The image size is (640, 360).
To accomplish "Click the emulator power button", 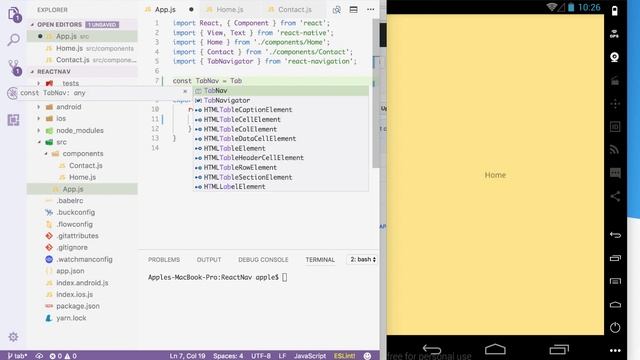I will [615, 327].
